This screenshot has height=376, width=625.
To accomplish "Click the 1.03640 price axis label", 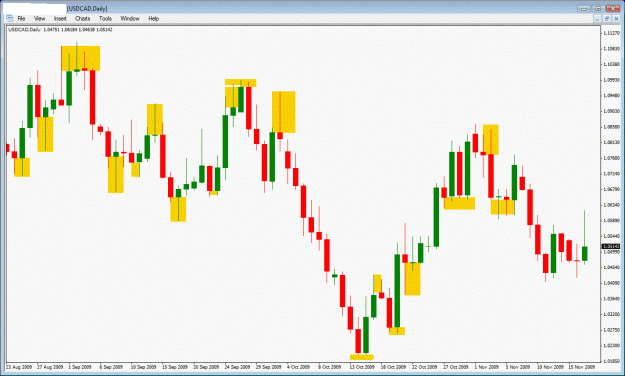I will 612,299.
